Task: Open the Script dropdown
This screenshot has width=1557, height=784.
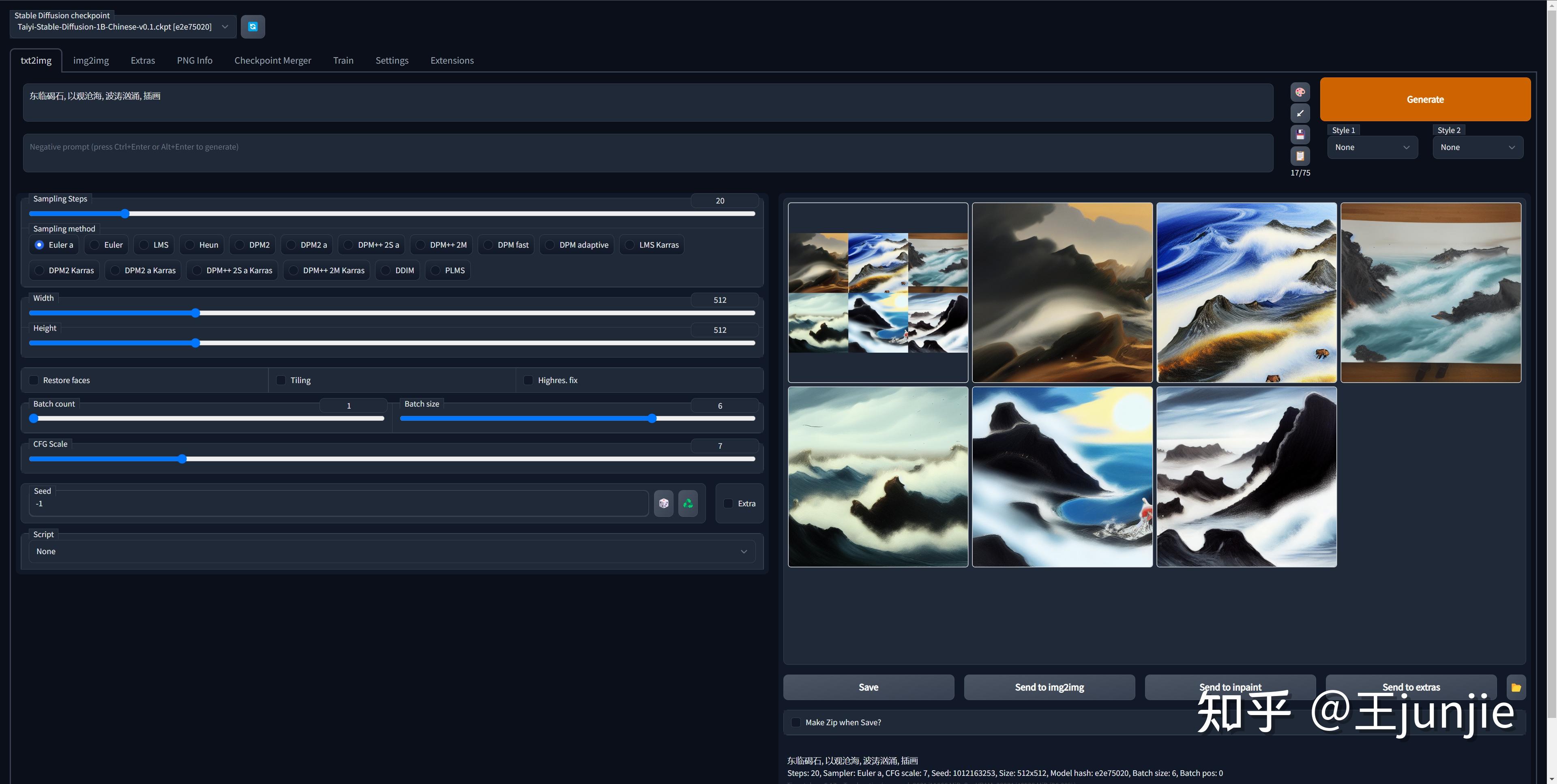Action: pos(392,551)
